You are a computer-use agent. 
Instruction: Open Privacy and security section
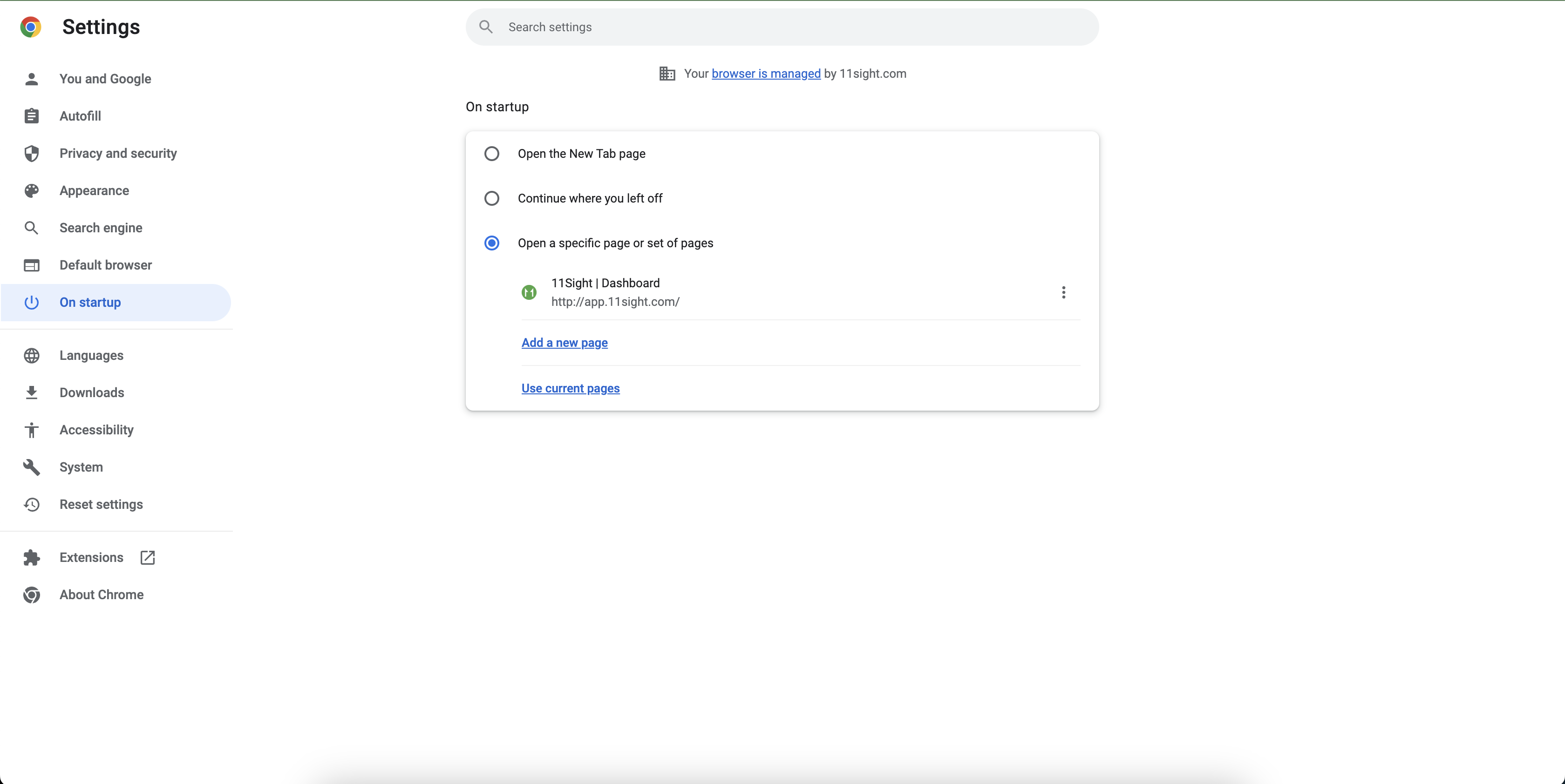(x=116, y=153)
